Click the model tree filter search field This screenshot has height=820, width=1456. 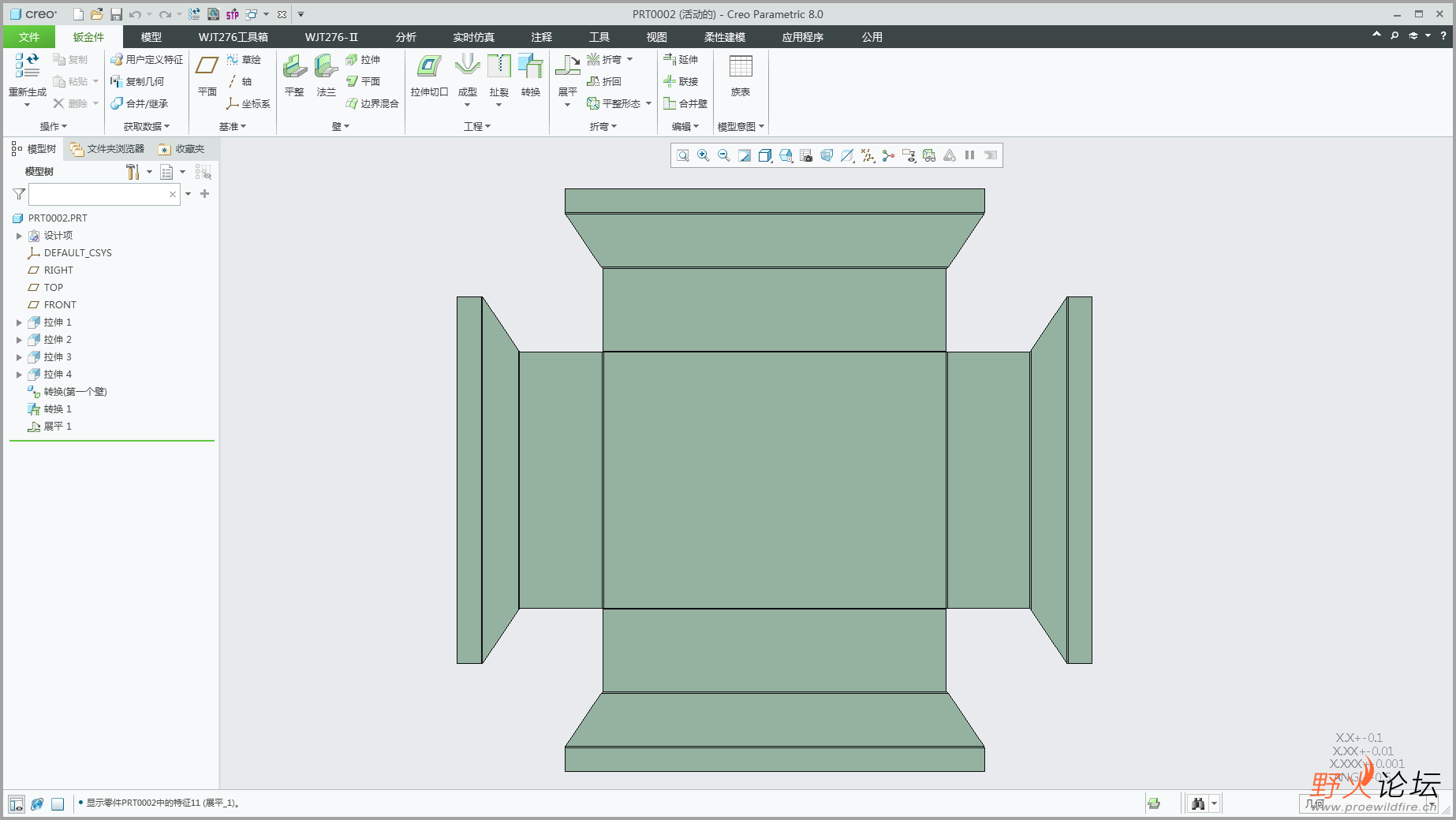[104, 194]
